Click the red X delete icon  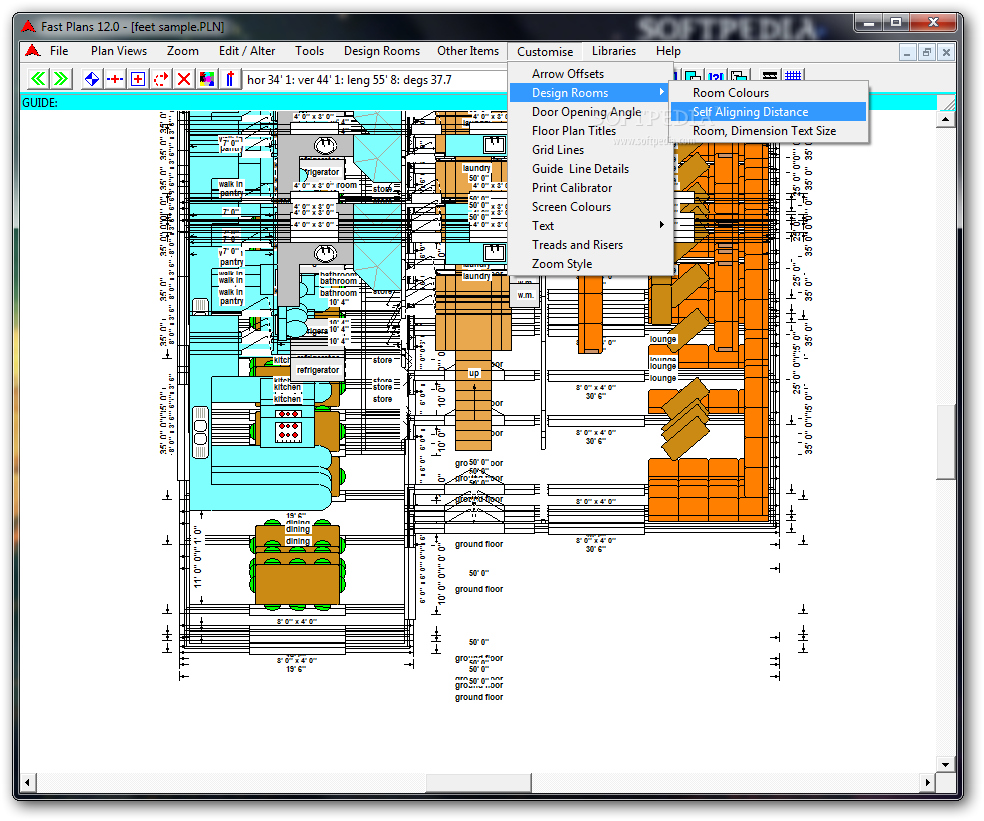(x=184, y=79)
